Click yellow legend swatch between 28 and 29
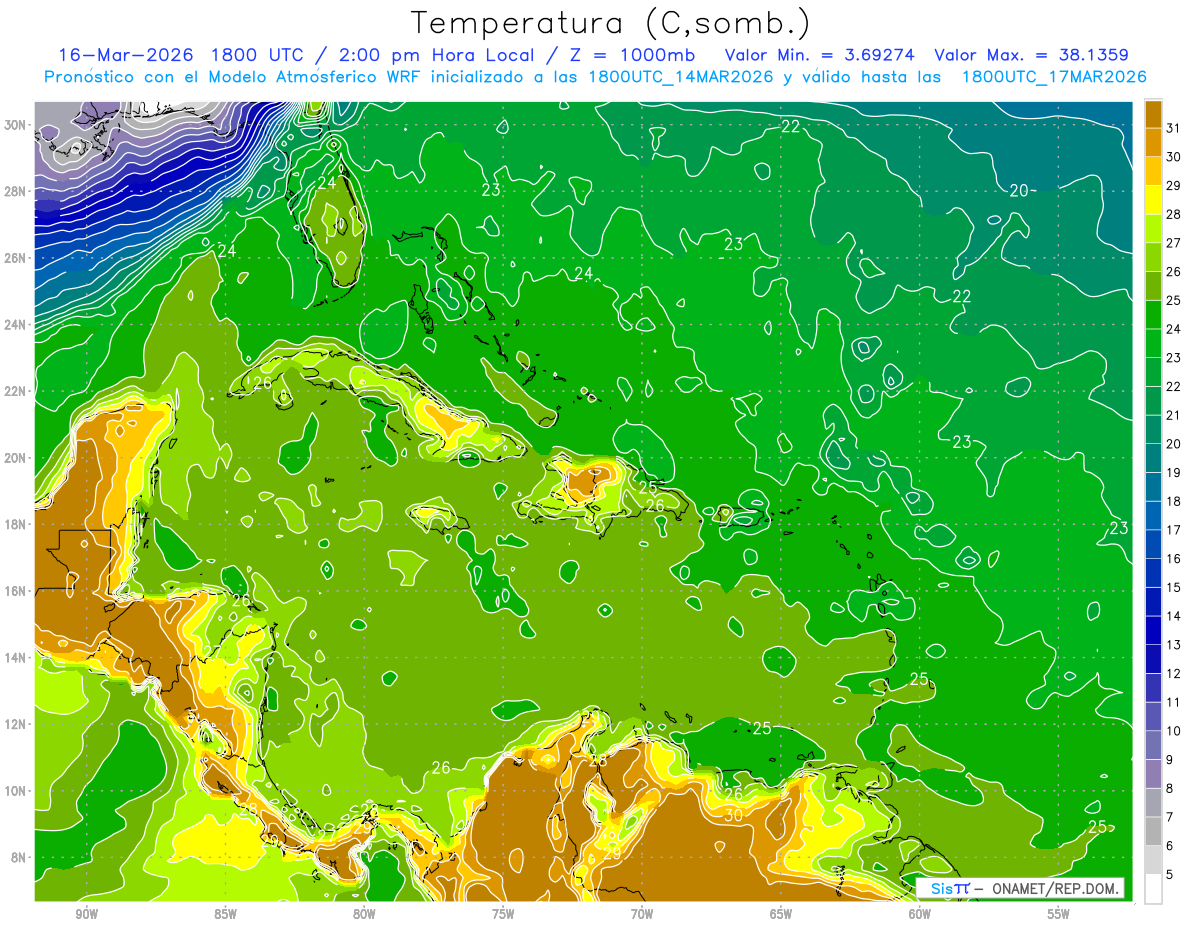Image resolution: width=1200 pixels, height=927 pixels. tap(1153, 200)
